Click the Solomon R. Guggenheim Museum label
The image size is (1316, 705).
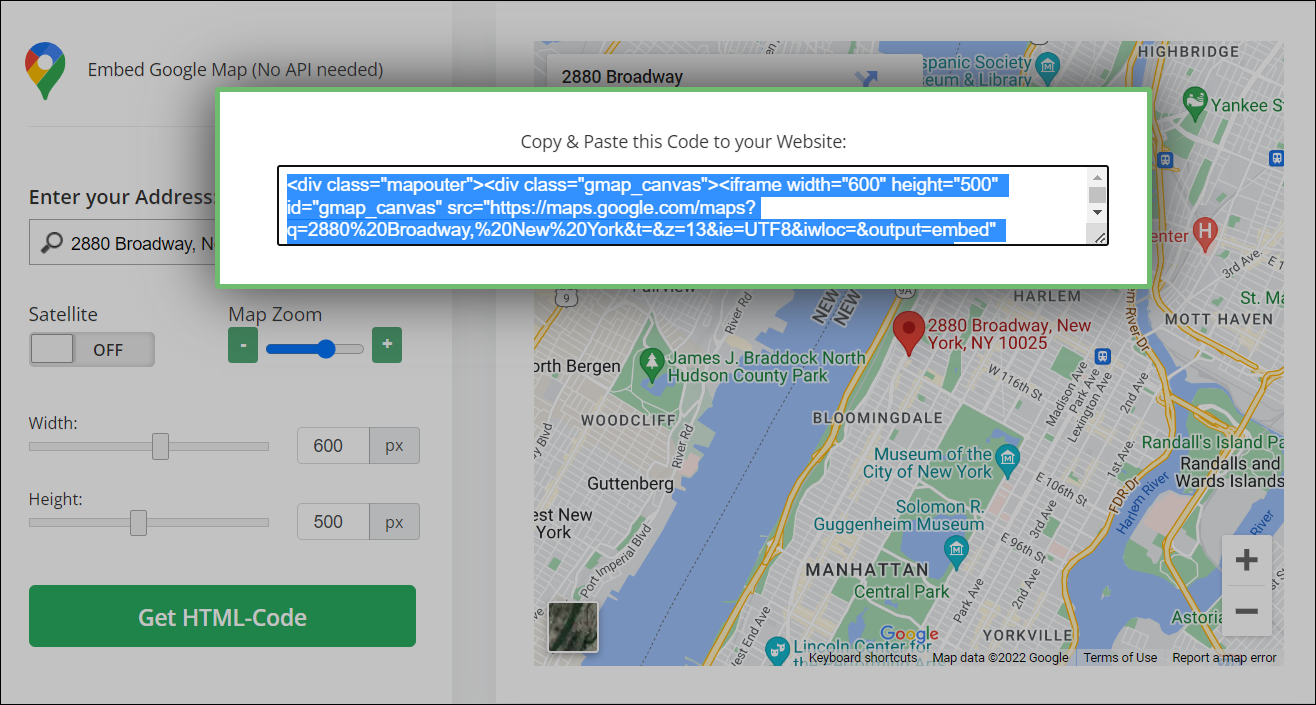[899, 515]
